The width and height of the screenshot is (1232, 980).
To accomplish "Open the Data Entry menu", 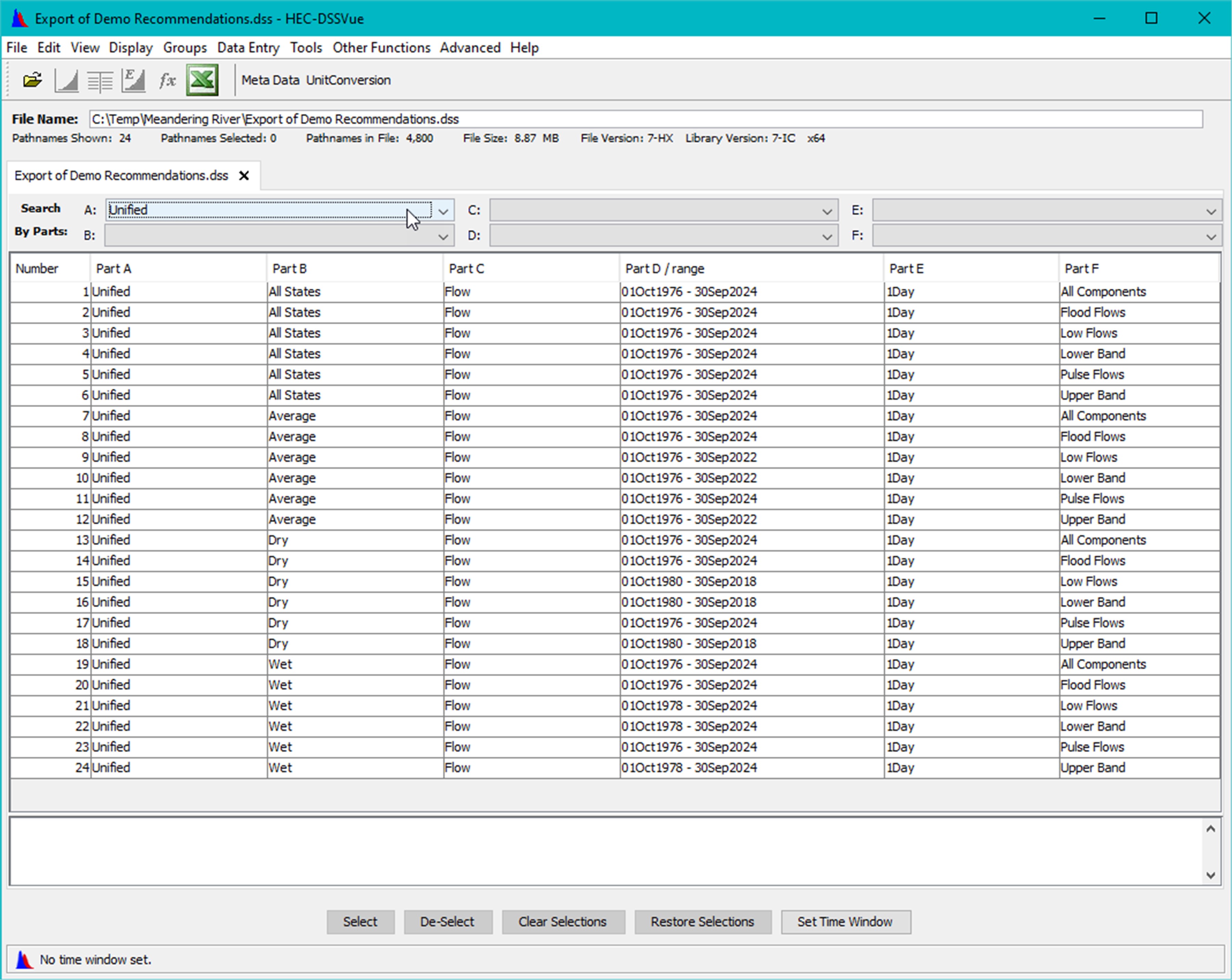I will tap(248, 48).
